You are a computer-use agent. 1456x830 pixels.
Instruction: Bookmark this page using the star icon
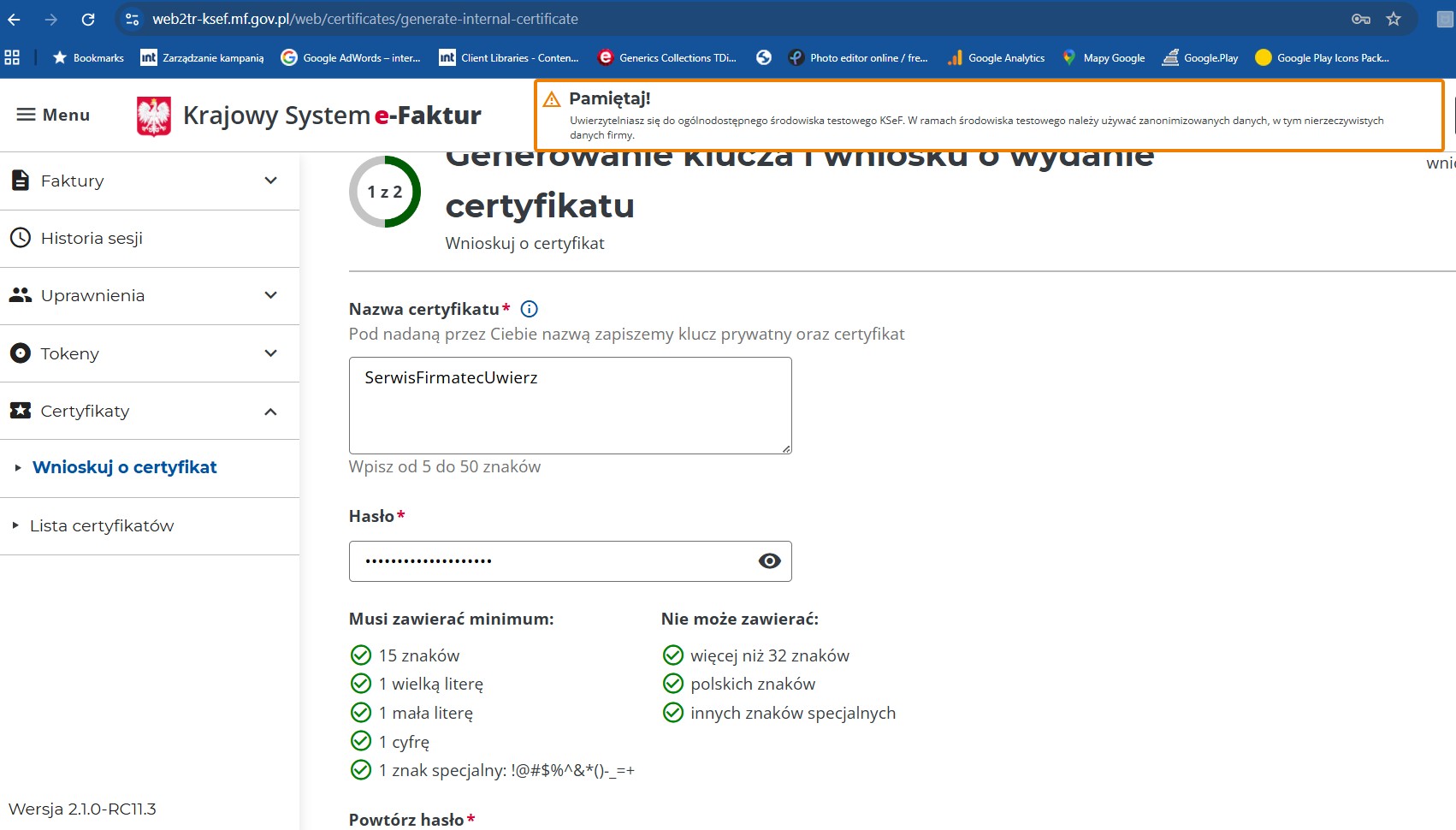point(1394,19)
